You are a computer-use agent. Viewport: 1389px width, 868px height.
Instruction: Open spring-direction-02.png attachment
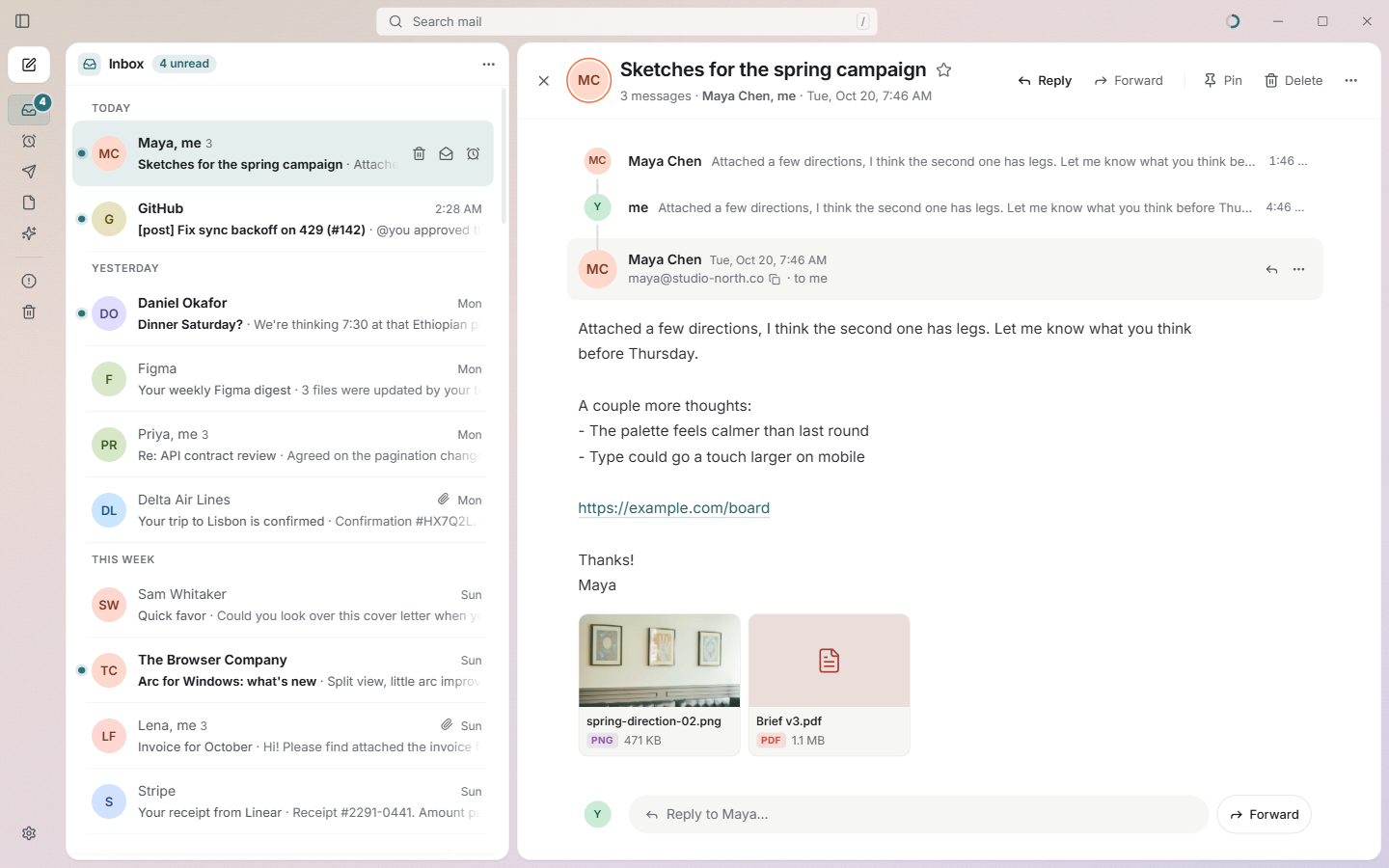[x=660, y=685]
